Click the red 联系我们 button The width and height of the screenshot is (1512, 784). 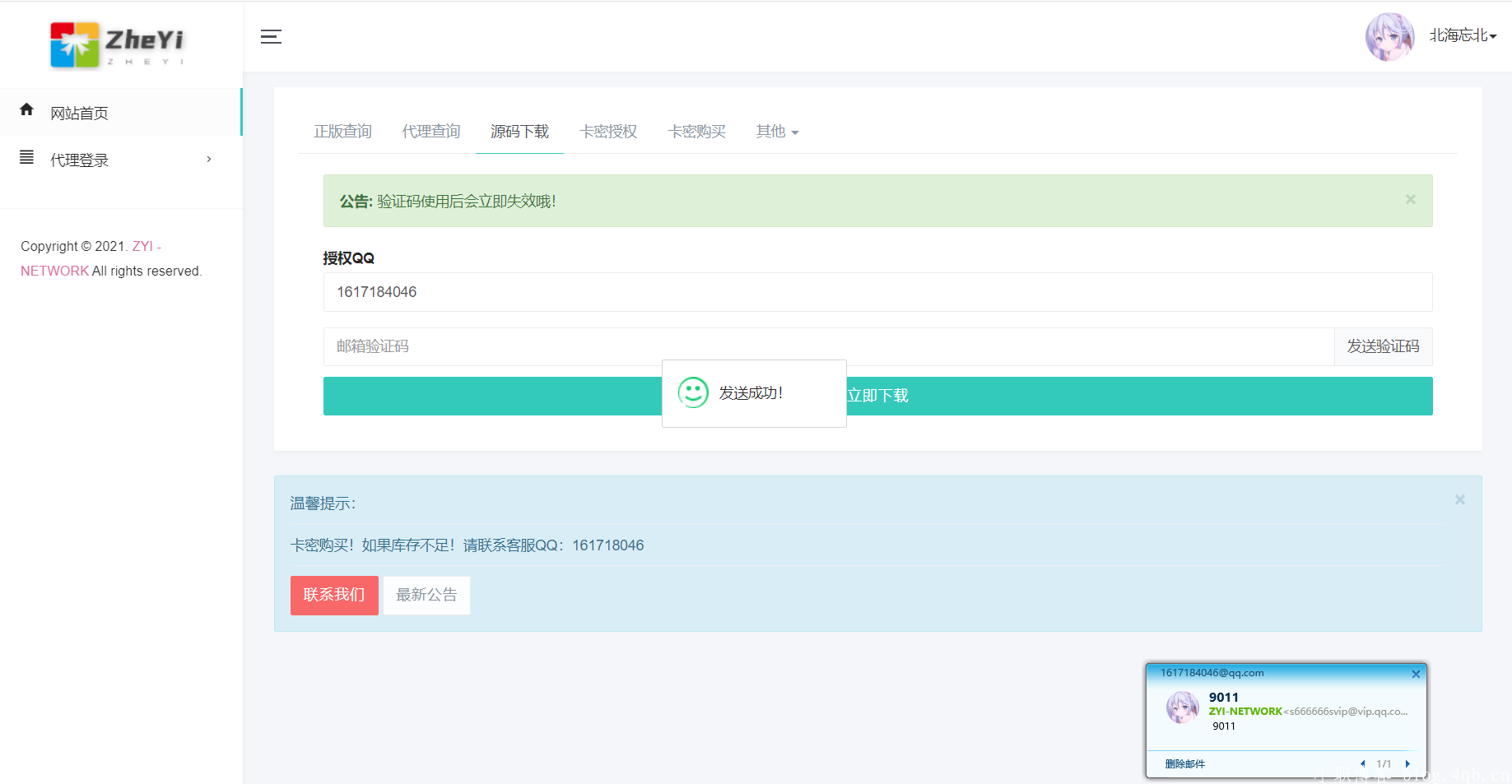334,595
